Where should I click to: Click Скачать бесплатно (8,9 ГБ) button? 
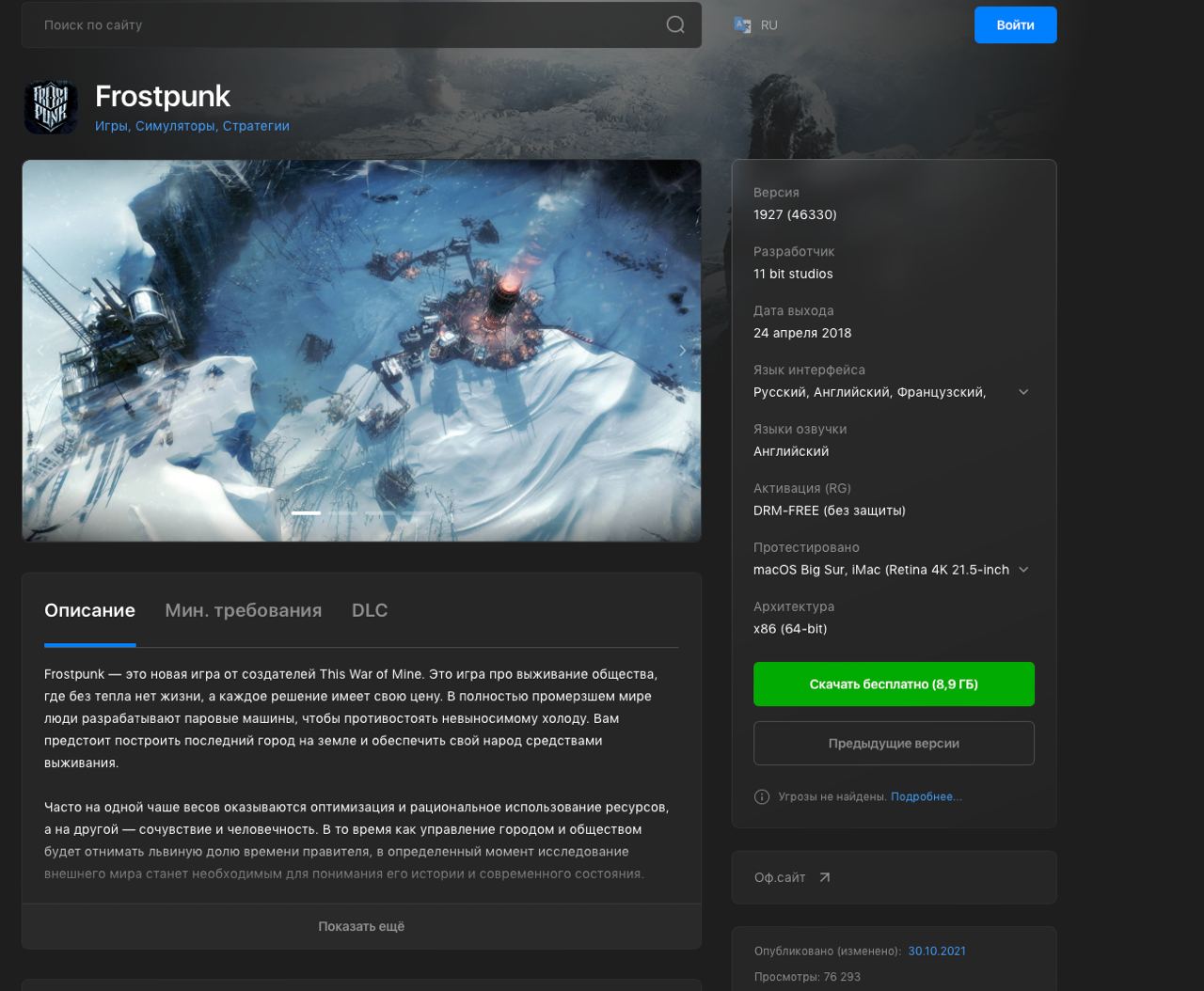coord(894,684)
